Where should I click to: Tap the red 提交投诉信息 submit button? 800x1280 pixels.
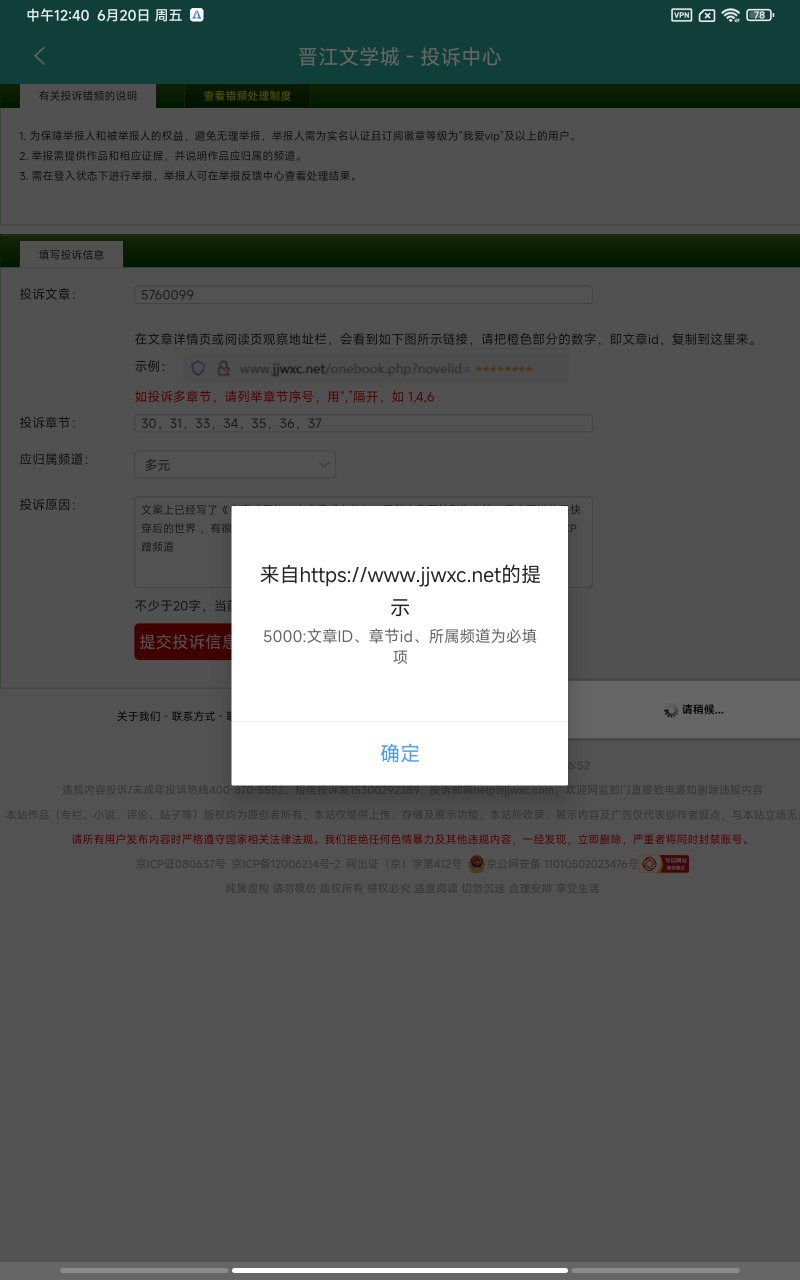pos(185,641)
